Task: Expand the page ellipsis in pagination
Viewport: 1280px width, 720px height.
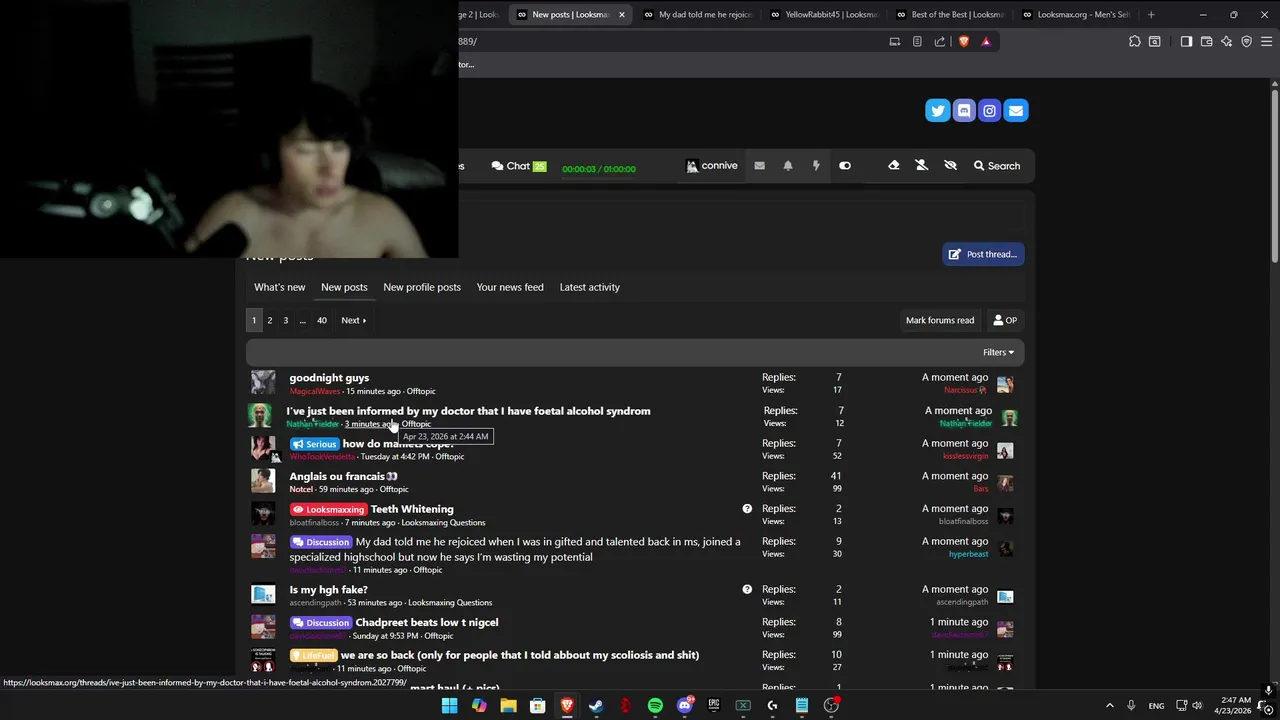Action: tap(303, 320)
